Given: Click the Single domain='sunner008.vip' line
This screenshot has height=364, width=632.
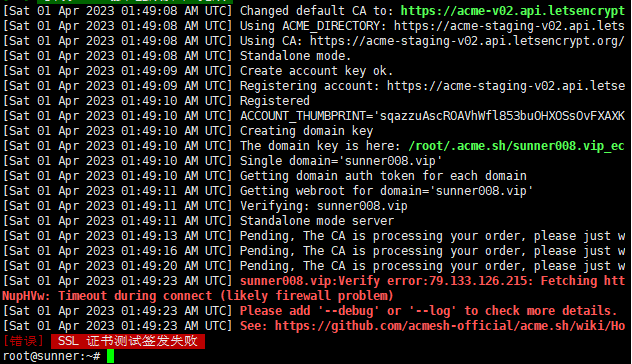Looking at the screenshot, I should pyautogui.click(x=341, y=161).
